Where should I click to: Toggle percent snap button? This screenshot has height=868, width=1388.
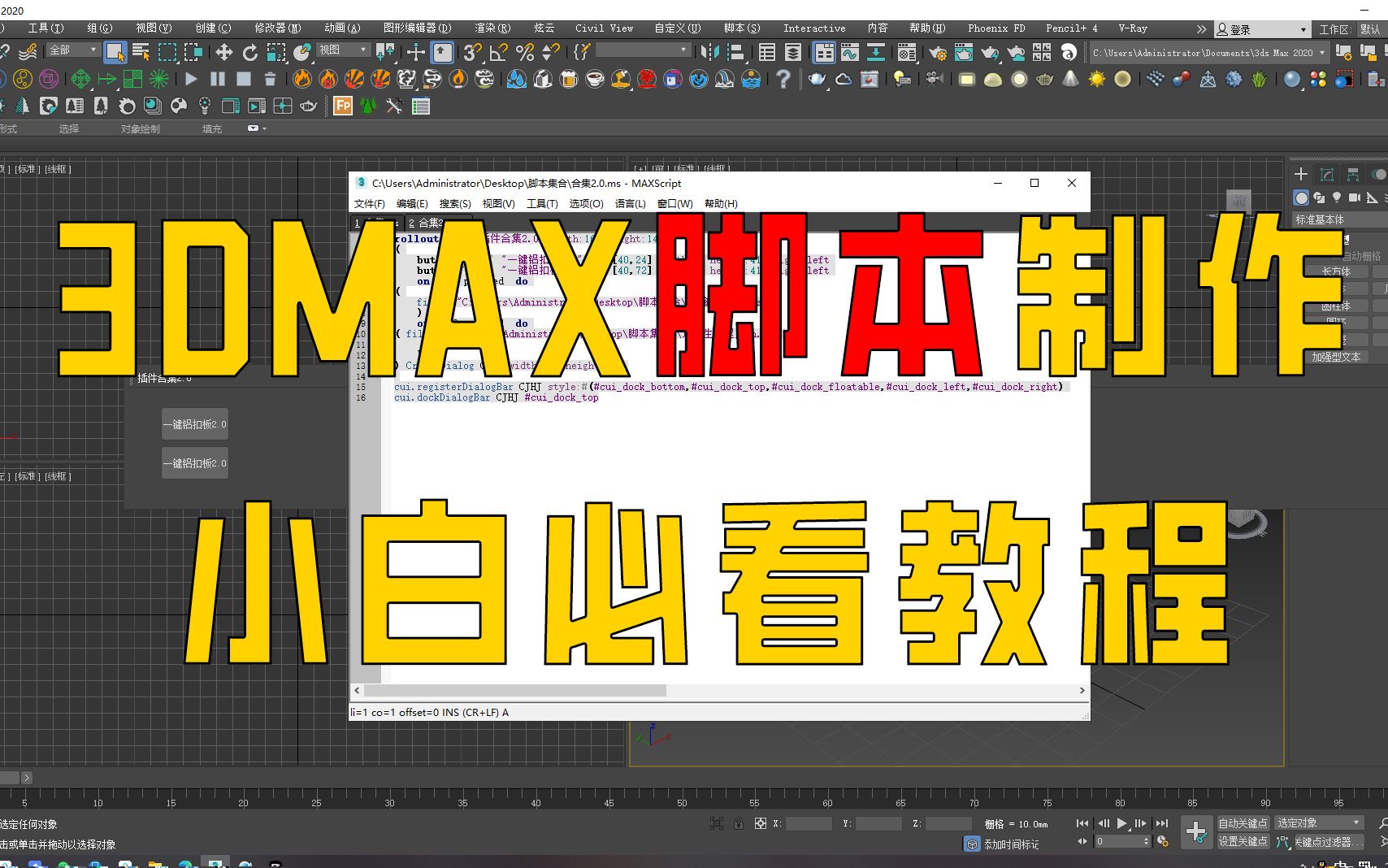(x=525, y=53)
